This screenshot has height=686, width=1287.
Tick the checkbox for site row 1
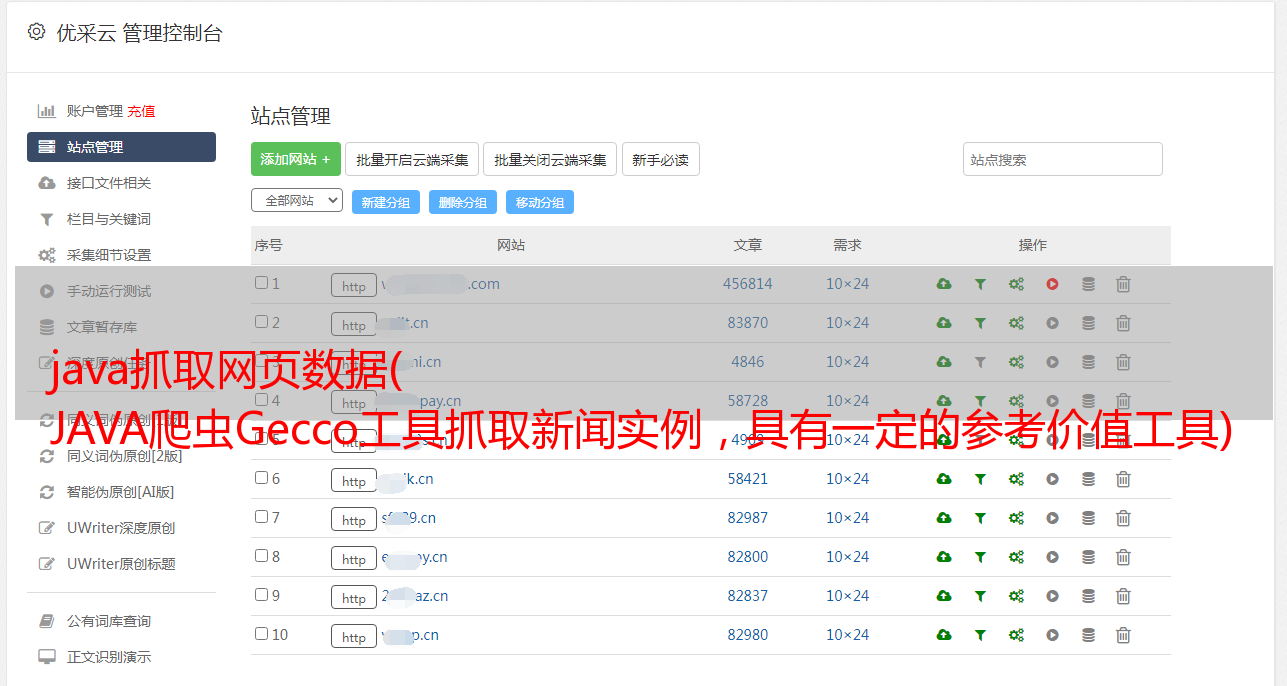[x=261, y=283]
